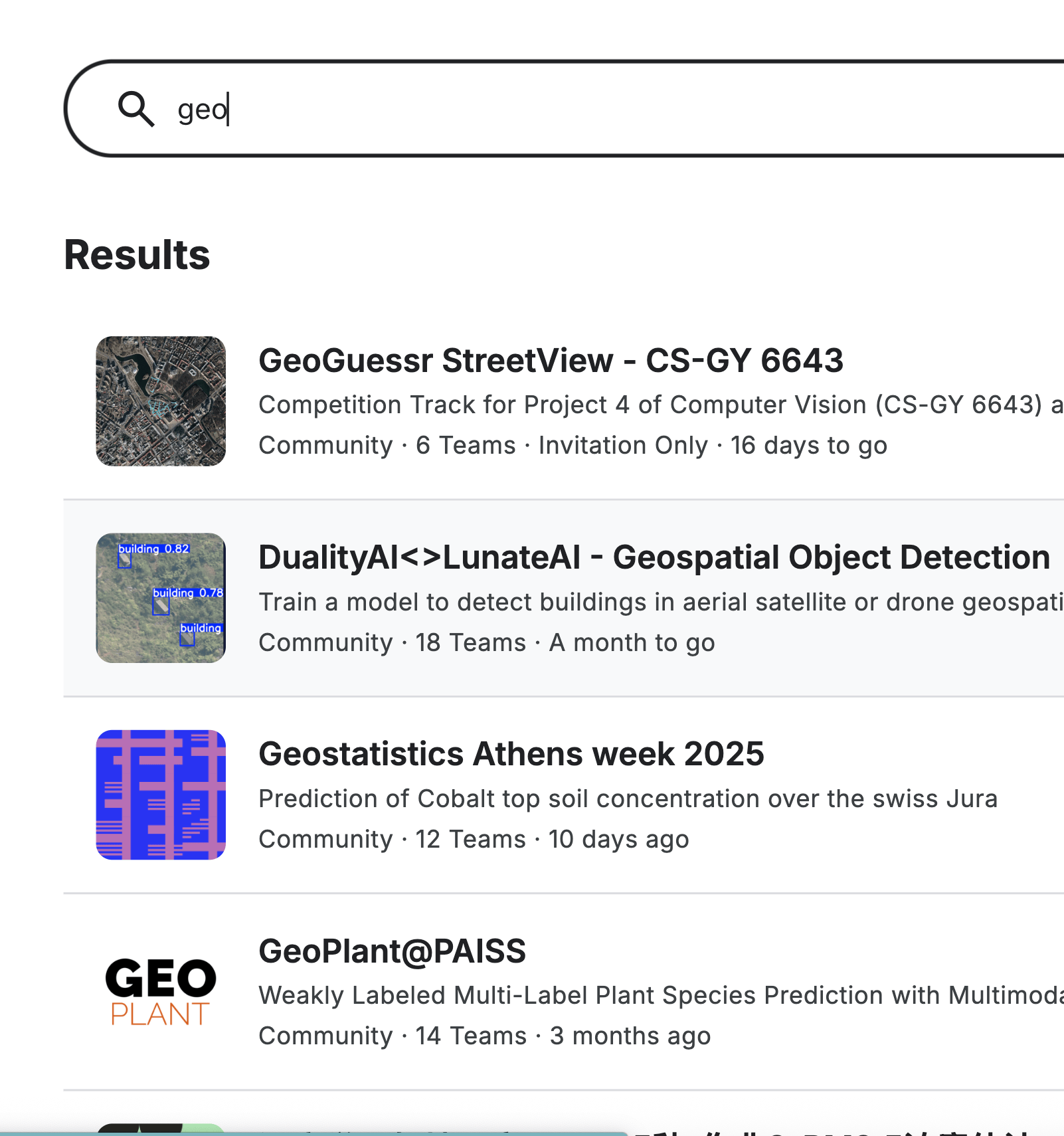Open Geostatistics Athens week 2025 title
Image resolution: width=1064 pixels, height=1136 pixels.
[511, 754]
